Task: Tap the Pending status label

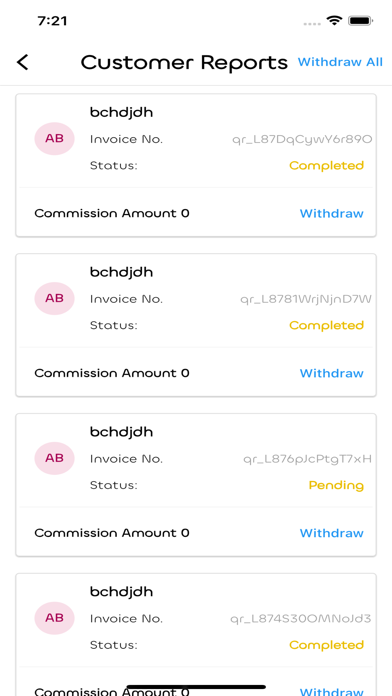Action: coord(336,486)
